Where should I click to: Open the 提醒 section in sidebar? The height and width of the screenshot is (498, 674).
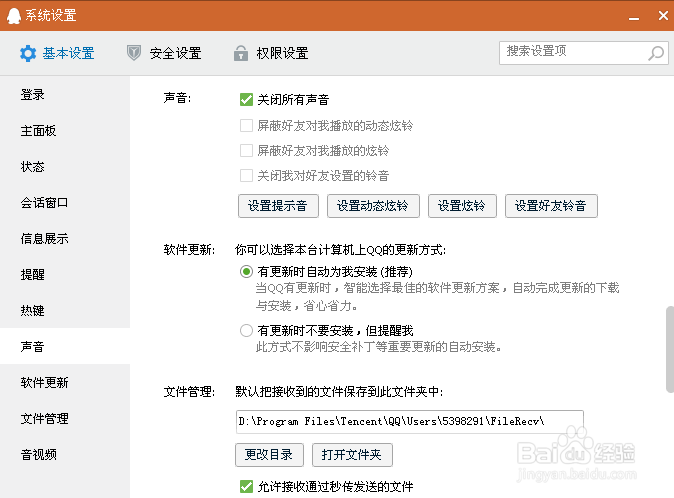click(65, 275)
